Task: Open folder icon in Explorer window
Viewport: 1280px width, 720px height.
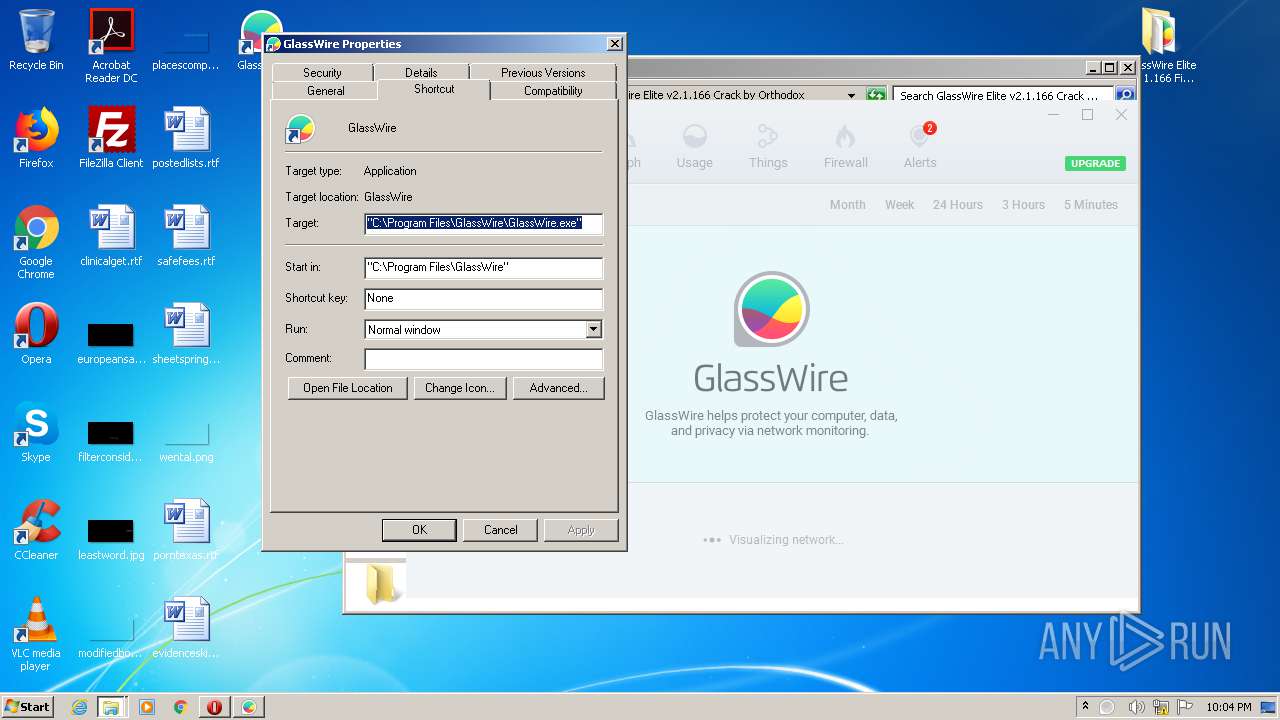Action: coord(381,584)
